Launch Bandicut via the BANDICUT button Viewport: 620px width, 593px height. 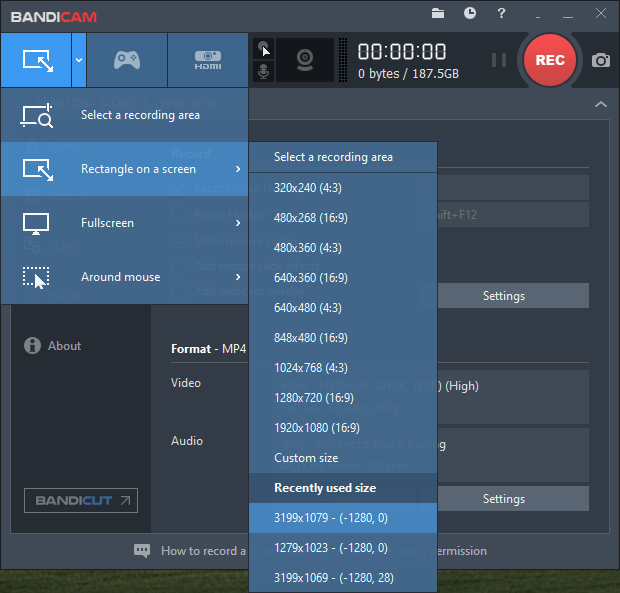pos(81,500)
